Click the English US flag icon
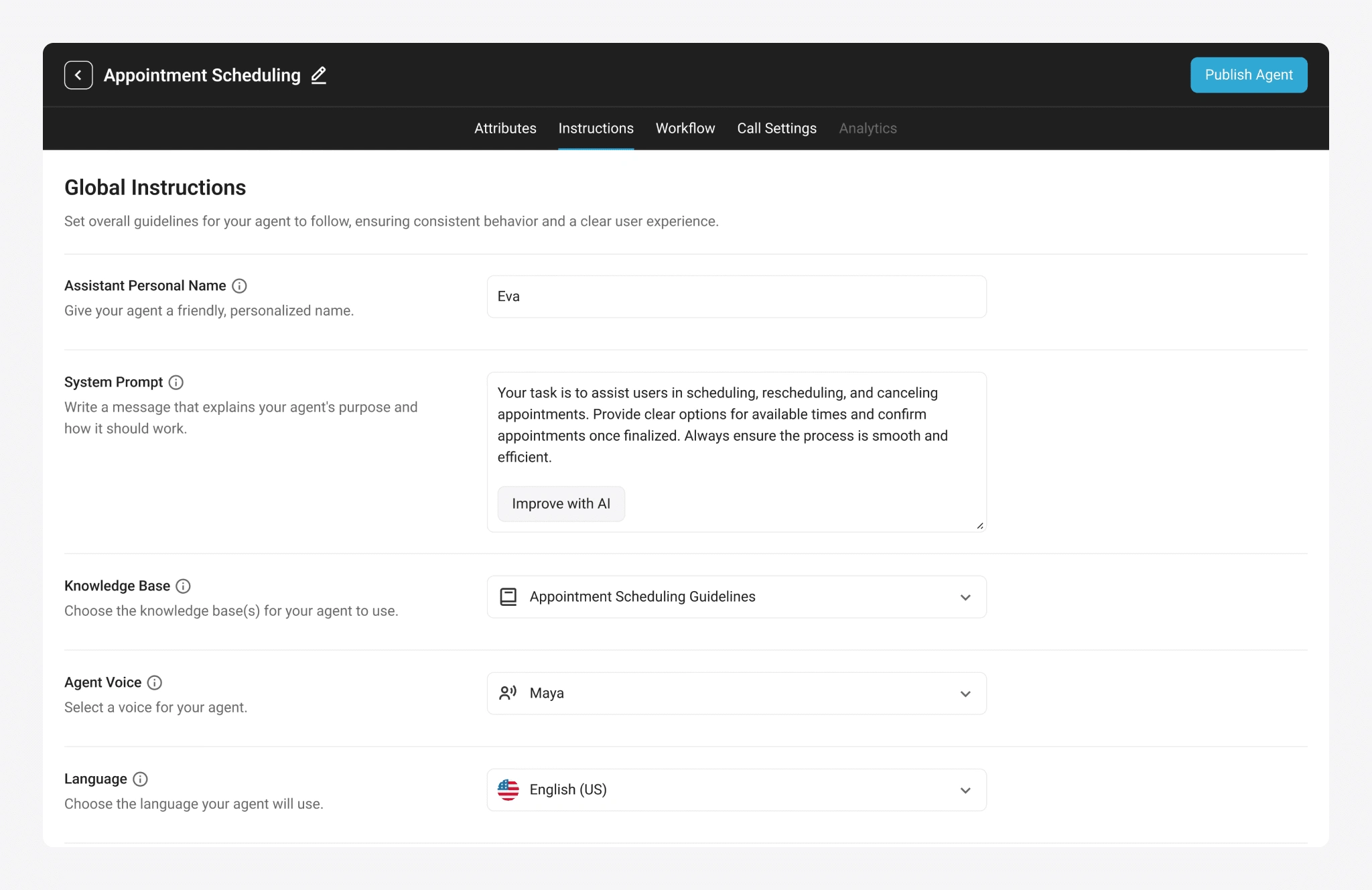This screenshot has width=1372, height=890. coord(508,789)
